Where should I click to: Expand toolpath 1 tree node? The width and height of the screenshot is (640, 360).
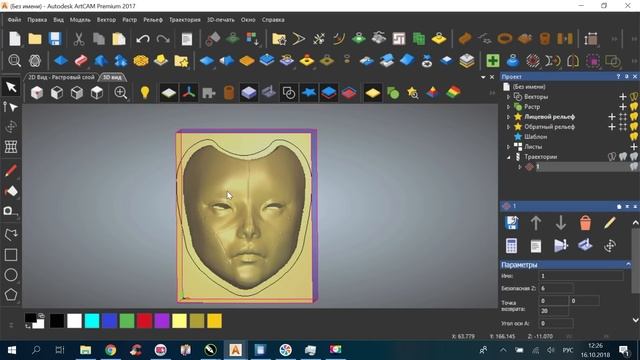[x=520, y=167]
